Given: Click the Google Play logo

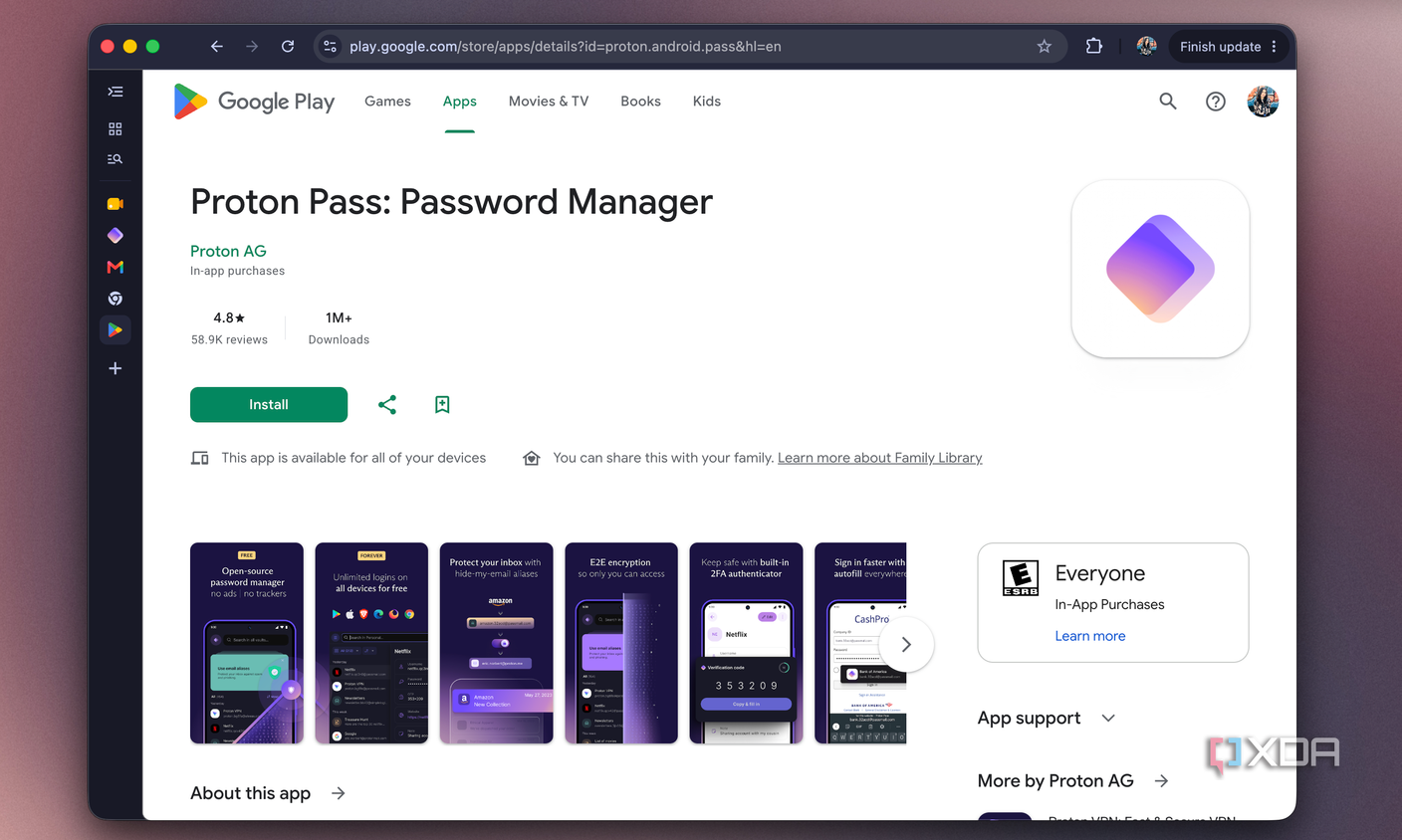Looking at the screenshot, I should [x=254, y=102].
